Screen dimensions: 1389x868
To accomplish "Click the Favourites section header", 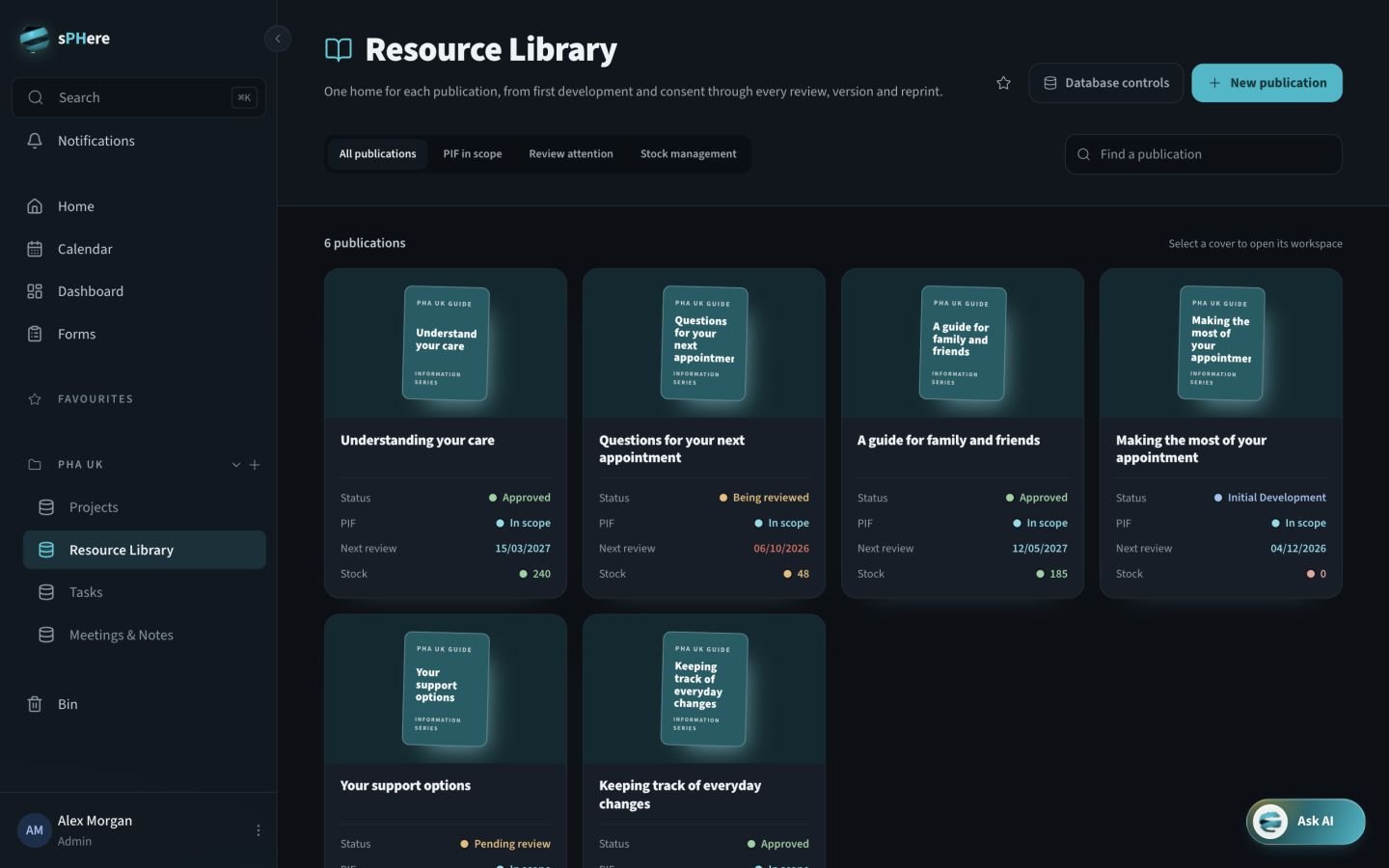I will pyautogui.click(x=95, y=399).
